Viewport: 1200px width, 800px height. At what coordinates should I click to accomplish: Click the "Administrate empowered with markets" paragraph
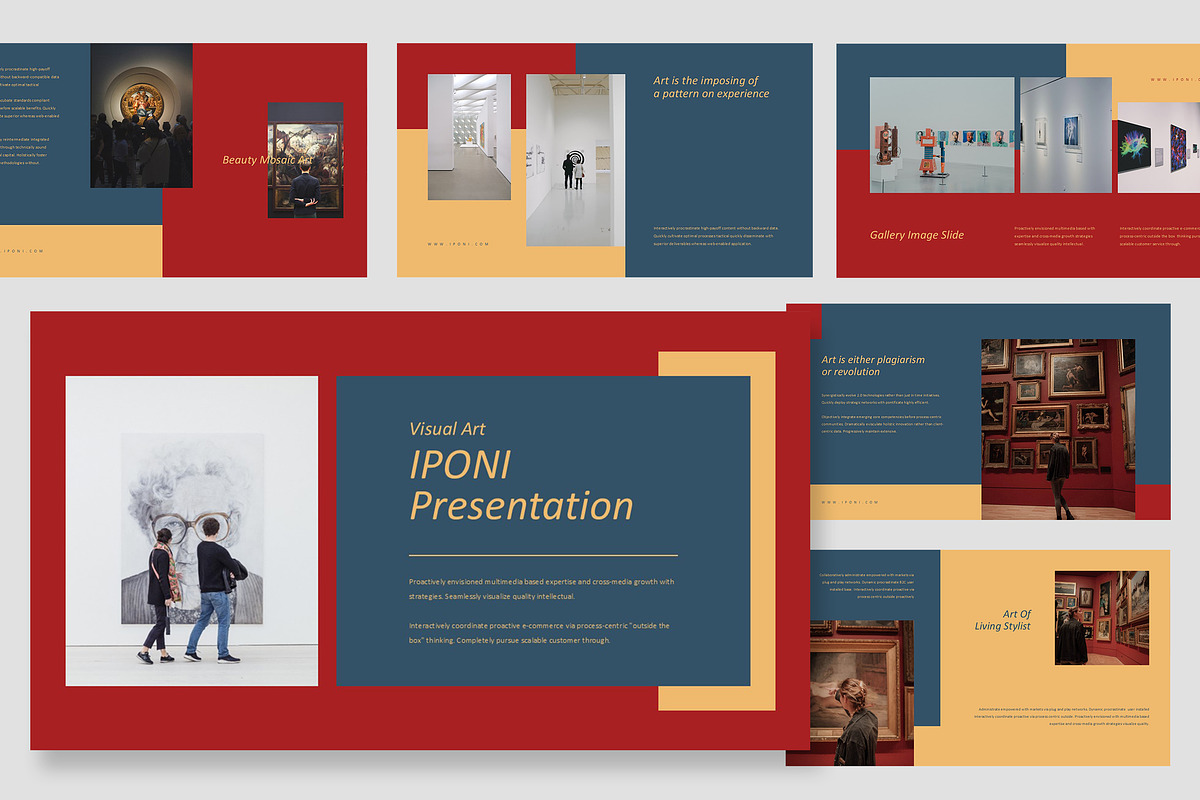[x=1062, y=717]
